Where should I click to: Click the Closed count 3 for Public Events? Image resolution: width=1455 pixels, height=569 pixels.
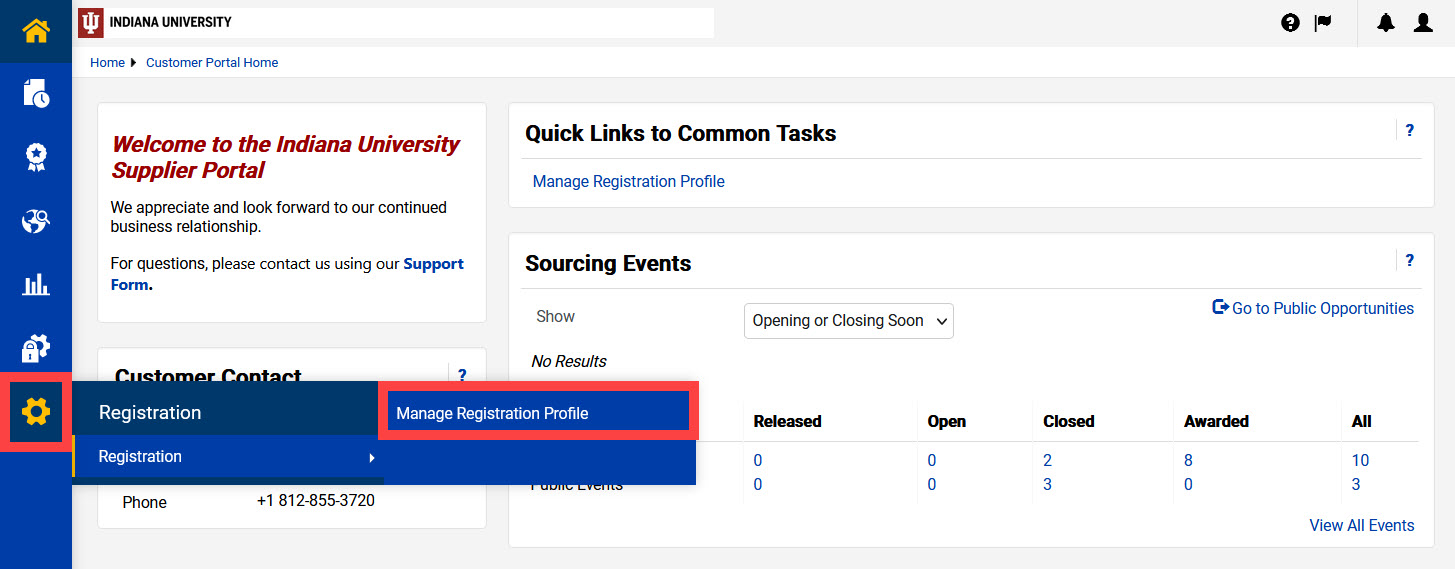point(1047,485)
